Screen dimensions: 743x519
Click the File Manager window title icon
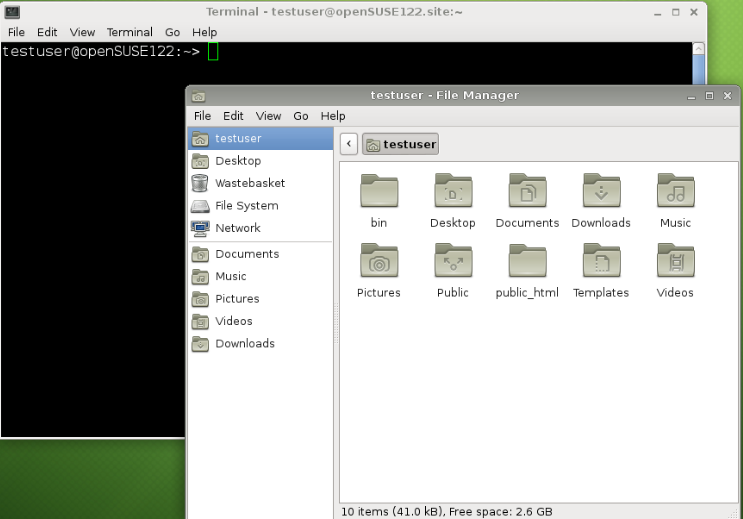[199, 96]
